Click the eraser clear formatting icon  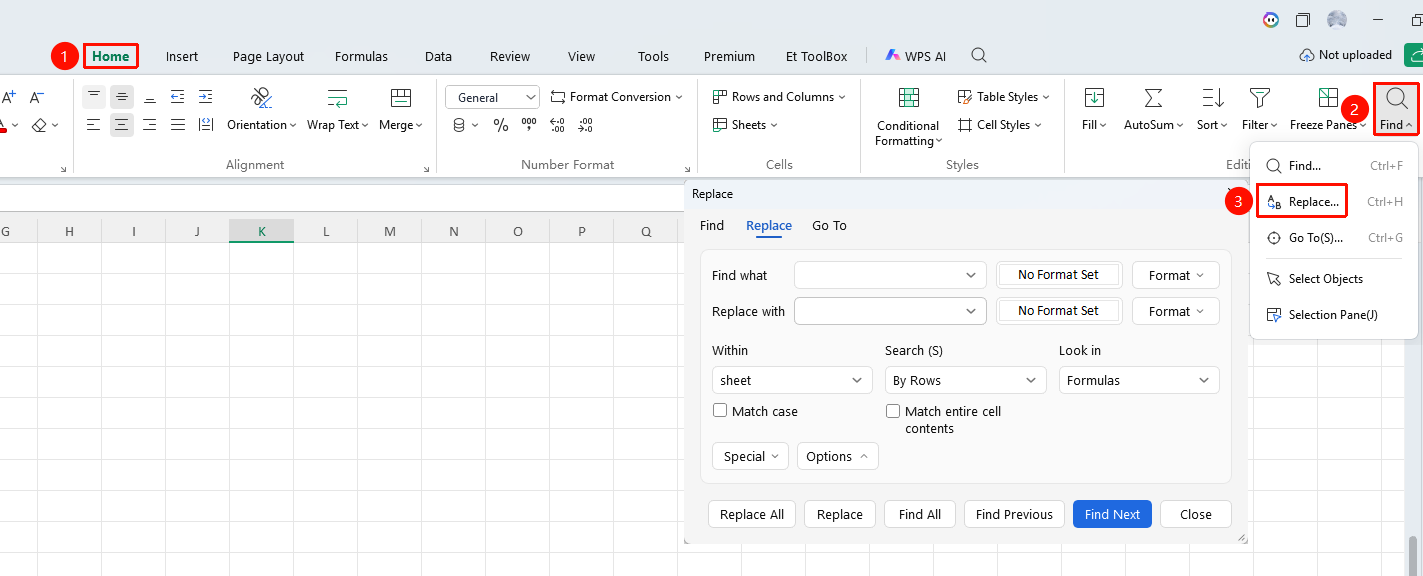(39, 125)
